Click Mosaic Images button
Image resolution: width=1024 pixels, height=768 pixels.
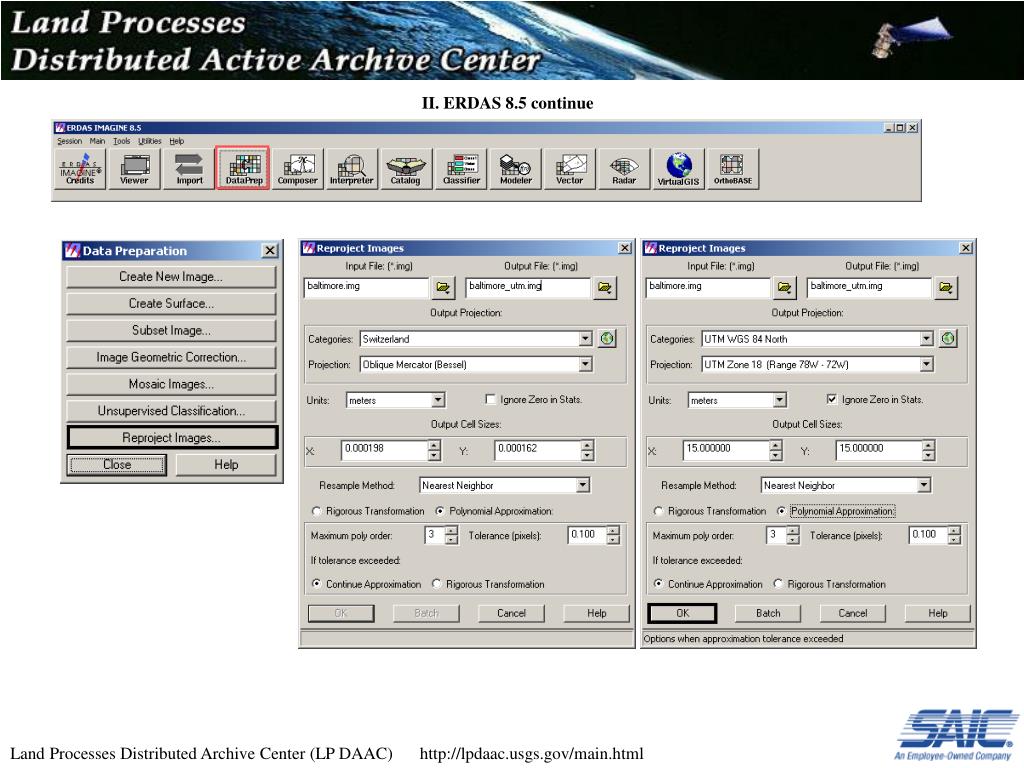point(171,384)
